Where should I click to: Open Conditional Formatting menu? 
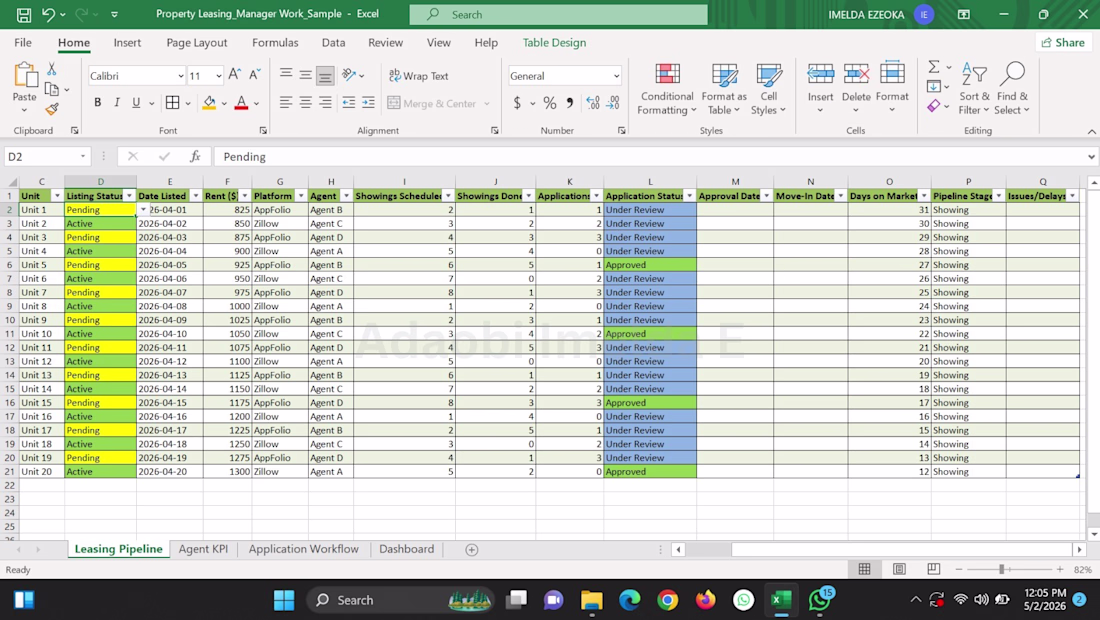[666, 89]
